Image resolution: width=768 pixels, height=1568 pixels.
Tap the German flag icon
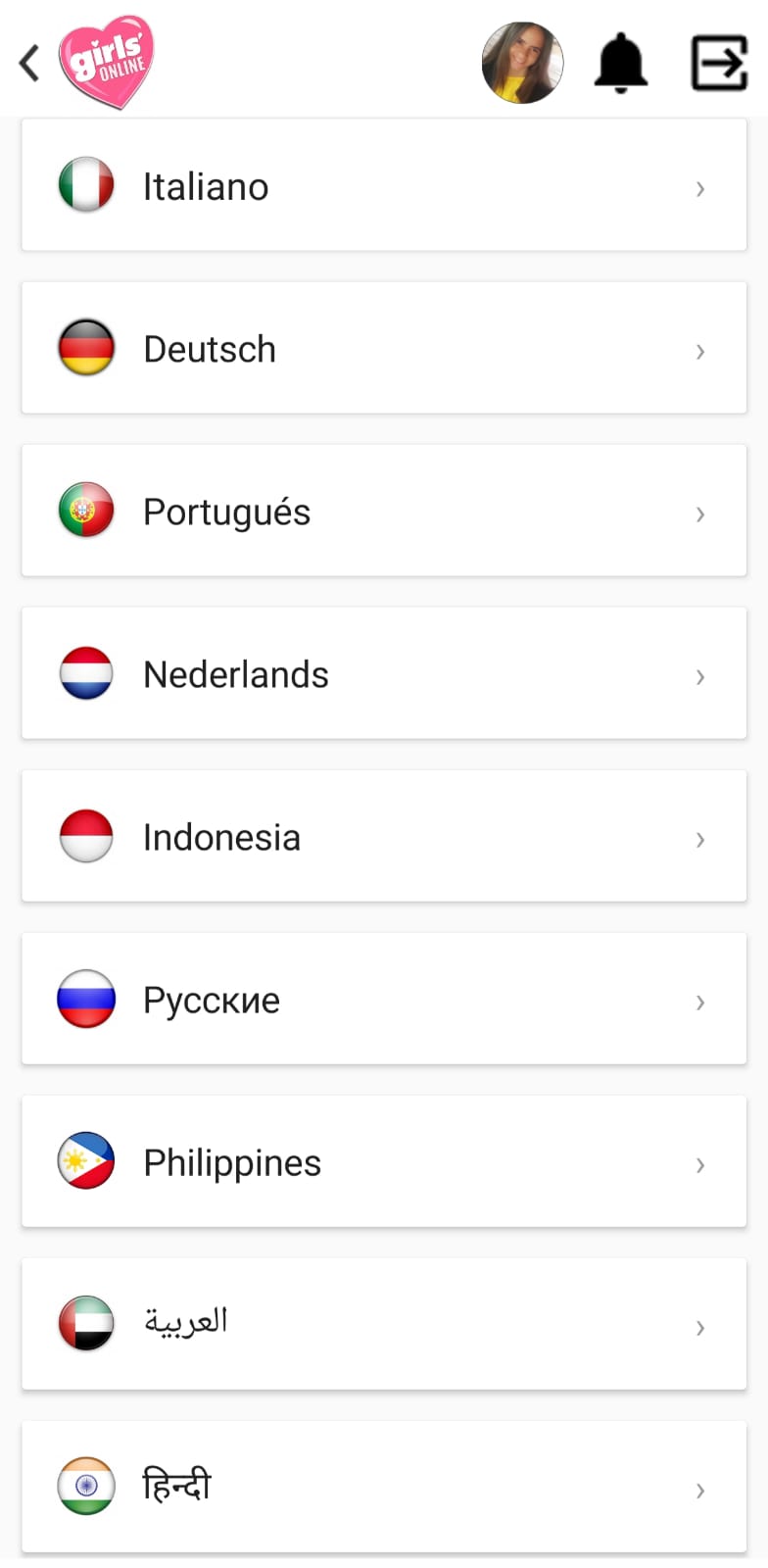point(86,348)
